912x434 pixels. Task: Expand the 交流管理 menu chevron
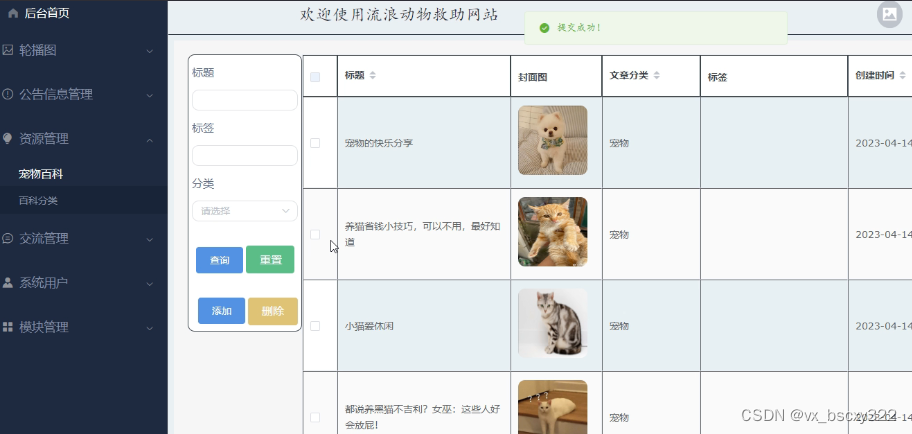149,240
